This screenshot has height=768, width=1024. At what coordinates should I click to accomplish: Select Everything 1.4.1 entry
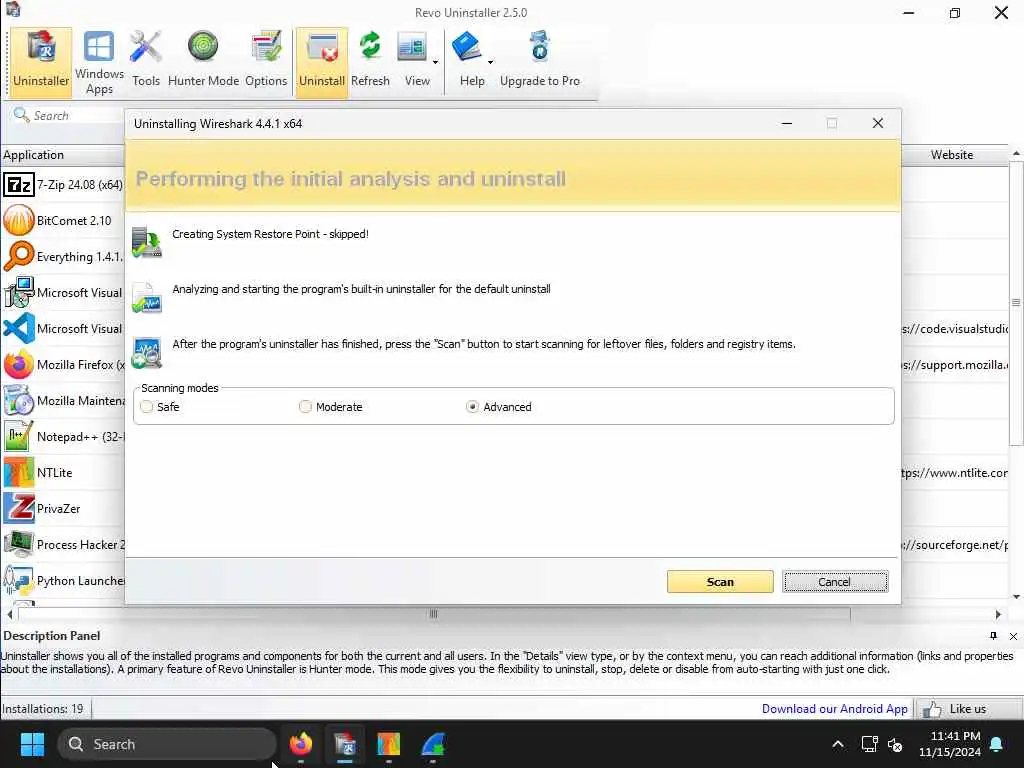coord(63,257)
